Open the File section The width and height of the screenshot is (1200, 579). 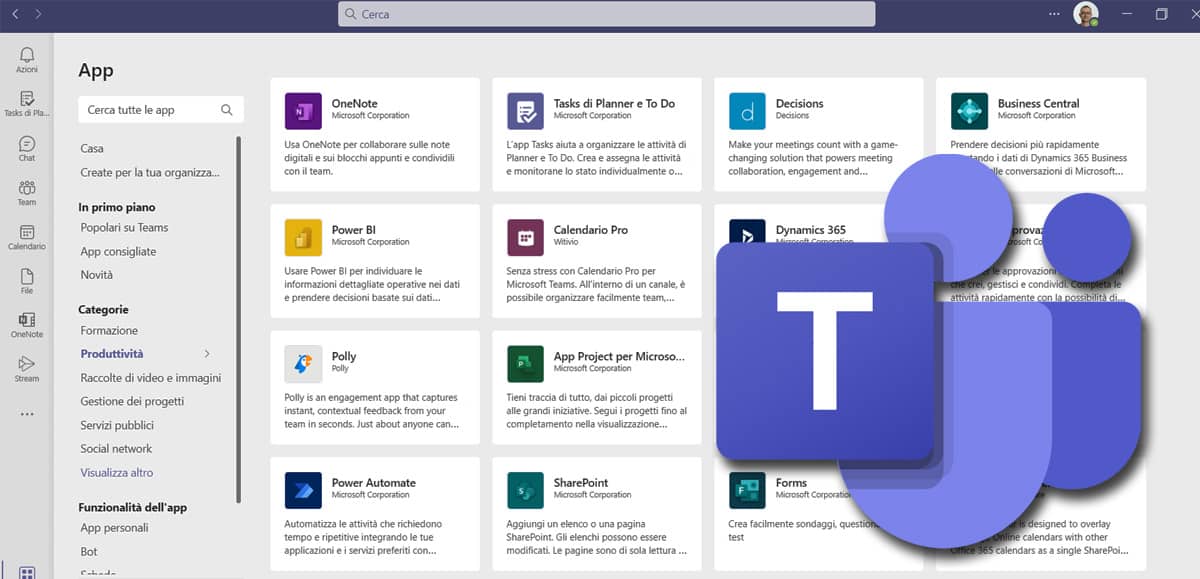[27, 280]
